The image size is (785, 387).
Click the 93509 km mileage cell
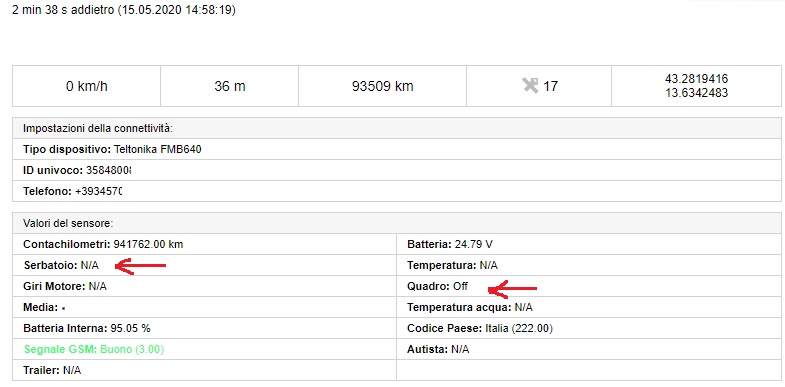382,86
